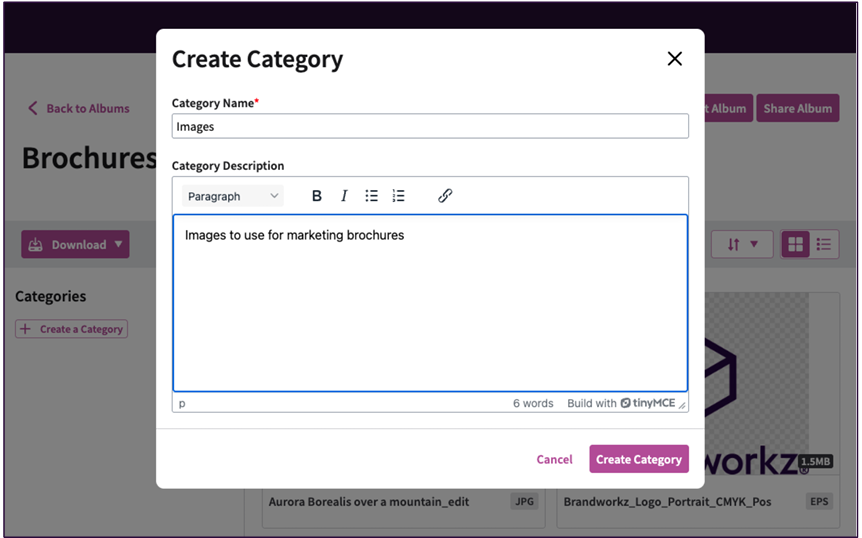Go back to Albums

coord(78,109)
